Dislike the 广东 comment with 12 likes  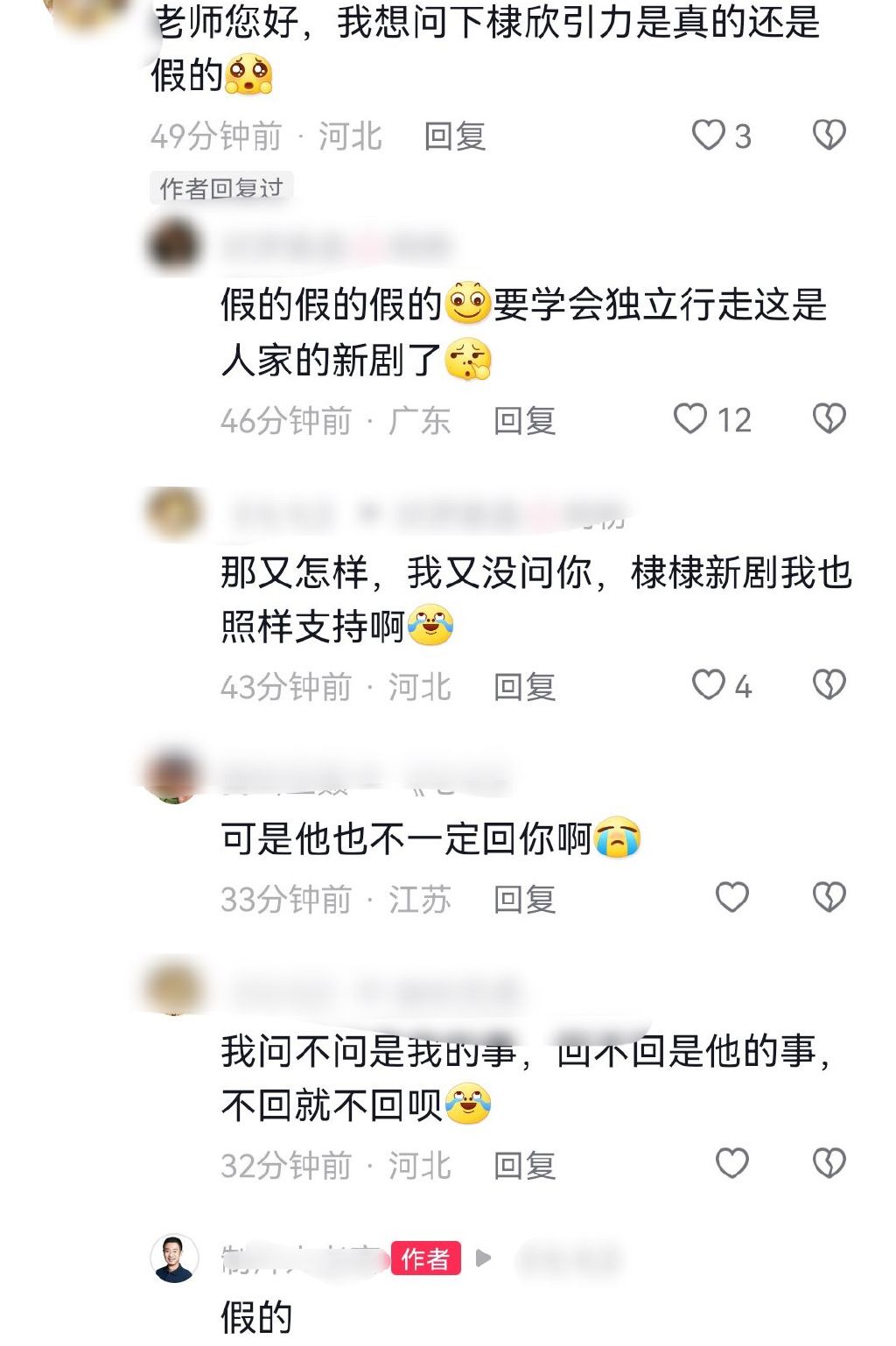[829, 419]
